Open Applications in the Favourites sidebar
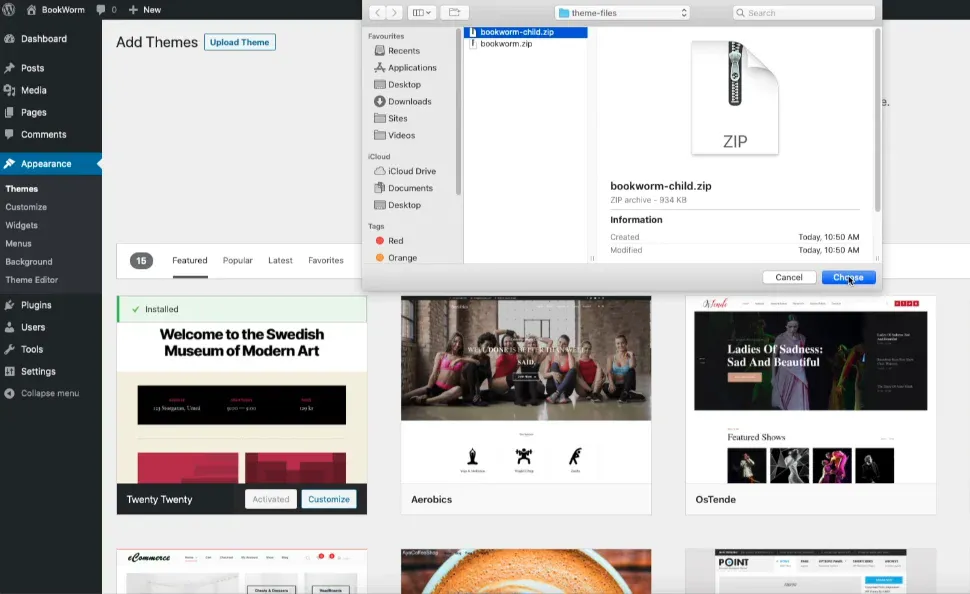Viewport: 970px width, 594px height. click(411, 68)
